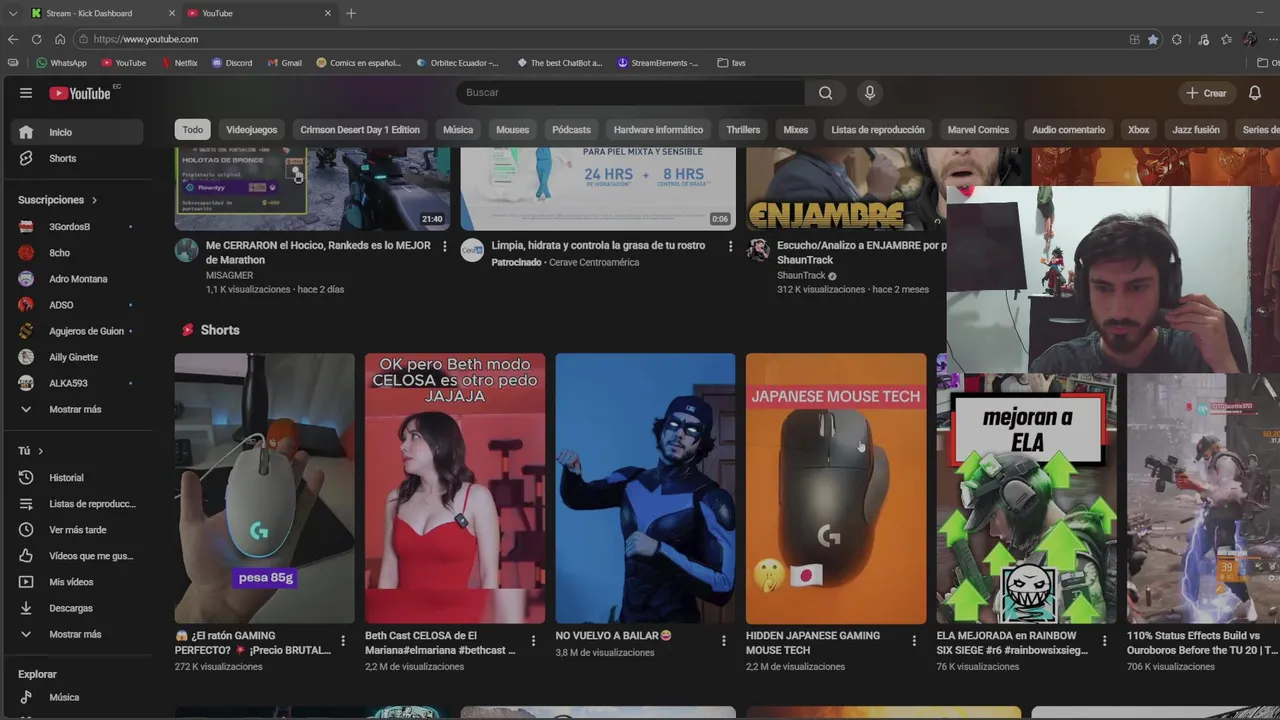This screenshot has width=1280, height=720.
Task: Select the Thrillers filter chip
Action: pos(743,130)
